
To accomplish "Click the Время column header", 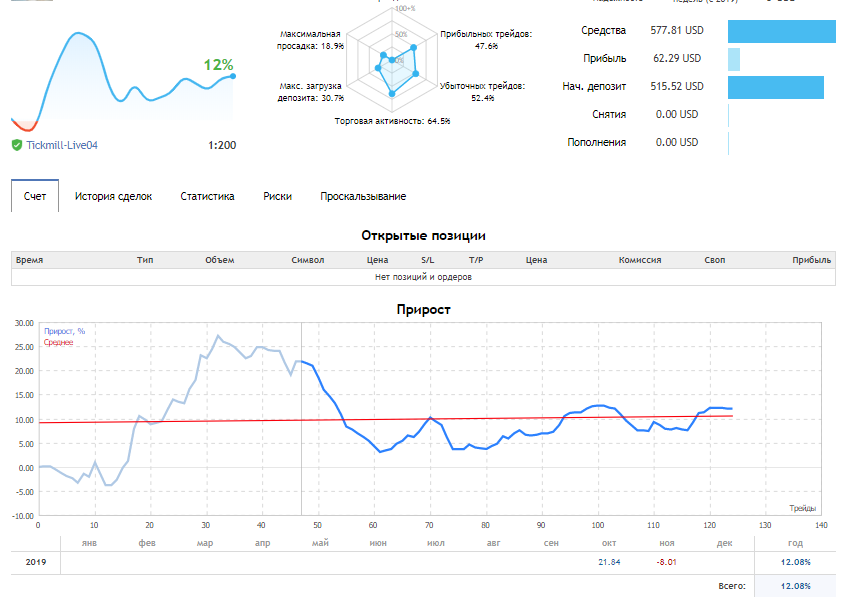I will (x=29, y=260).
